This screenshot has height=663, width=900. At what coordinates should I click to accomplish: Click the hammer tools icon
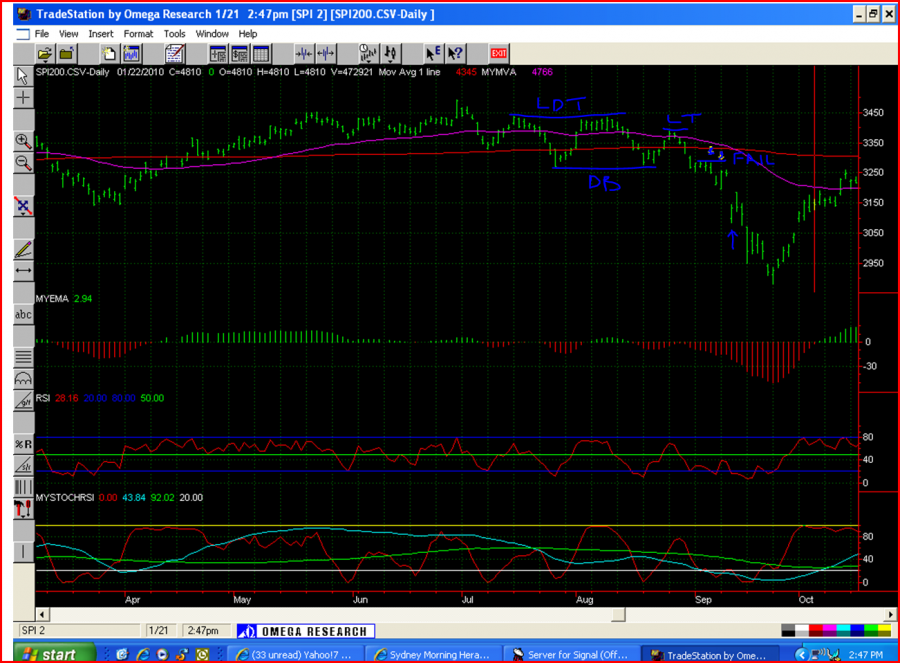[x=23, y=509]
